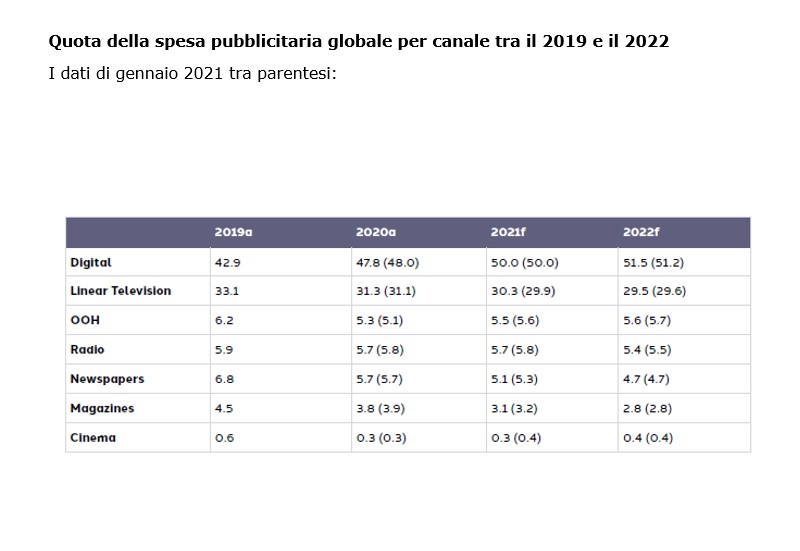Screen dimensions: 800x551
Task: Click the 2019a column header
Action: click(x=233, y=232)
